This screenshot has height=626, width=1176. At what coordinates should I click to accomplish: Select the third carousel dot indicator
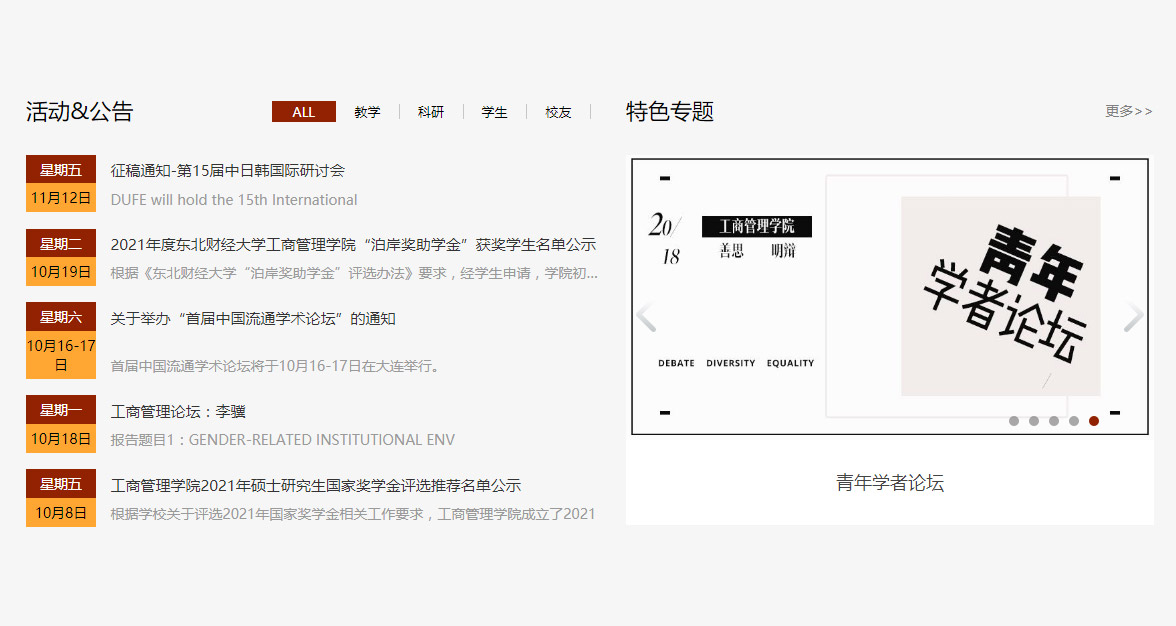pos(1054,421)
